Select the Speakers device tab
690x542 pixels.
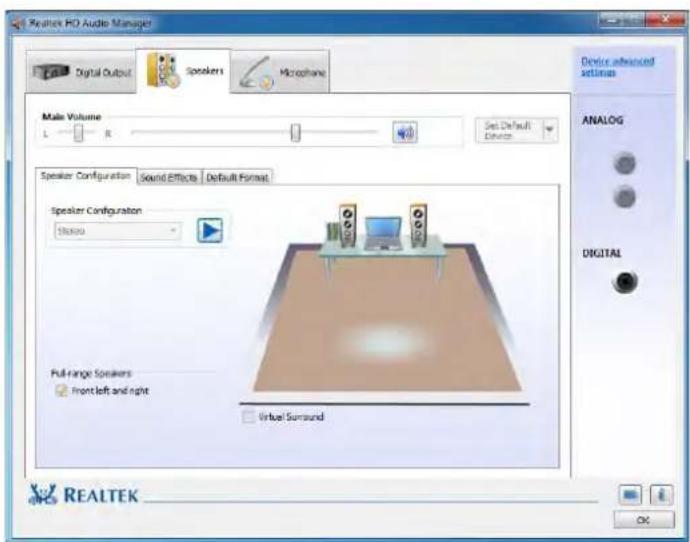coord(184,71)
